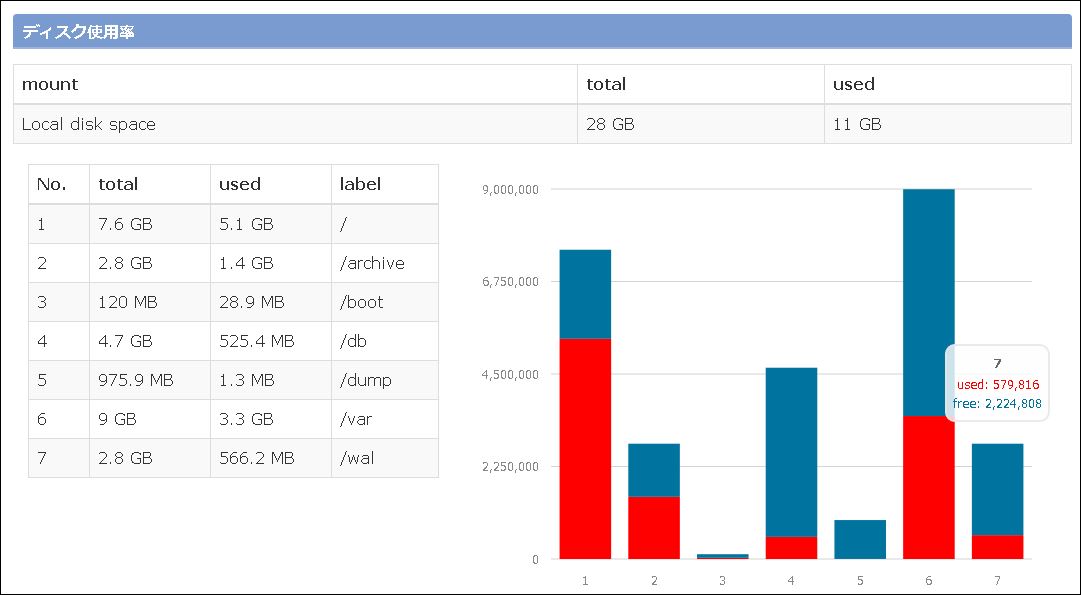Select the '28.9 MB' used cell
Image resolution: width=1081 pixels, height=595 pixels.
(x=270, y=302)
